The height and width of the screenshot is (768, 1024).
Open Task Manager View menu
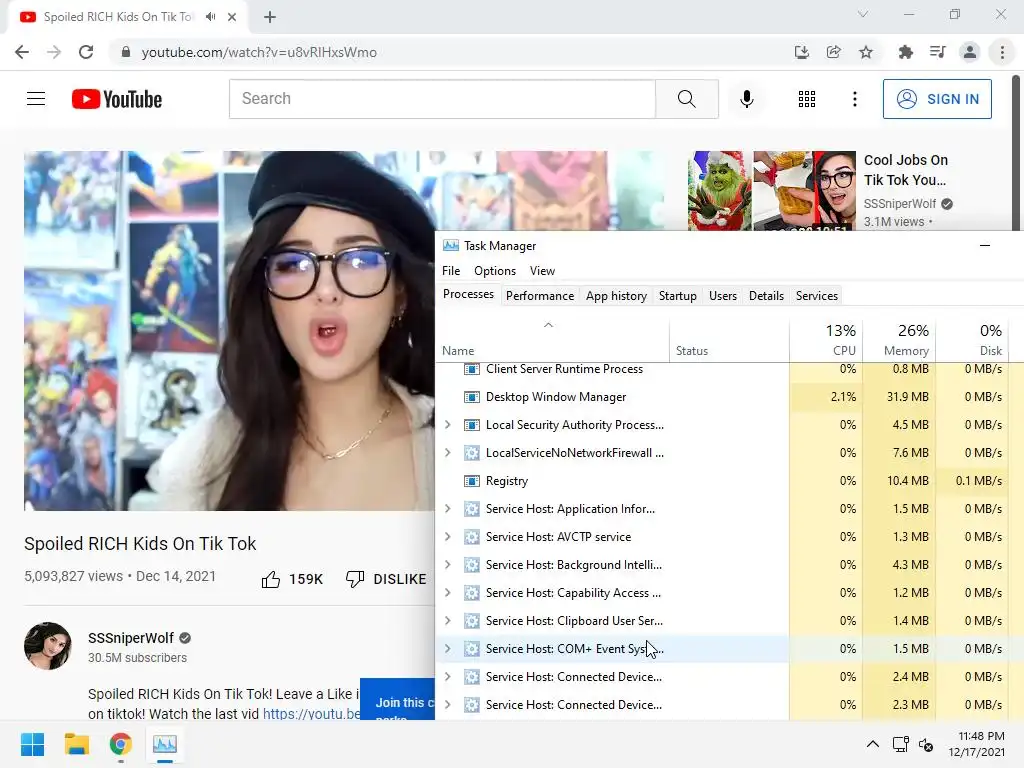tap(542, 270)
